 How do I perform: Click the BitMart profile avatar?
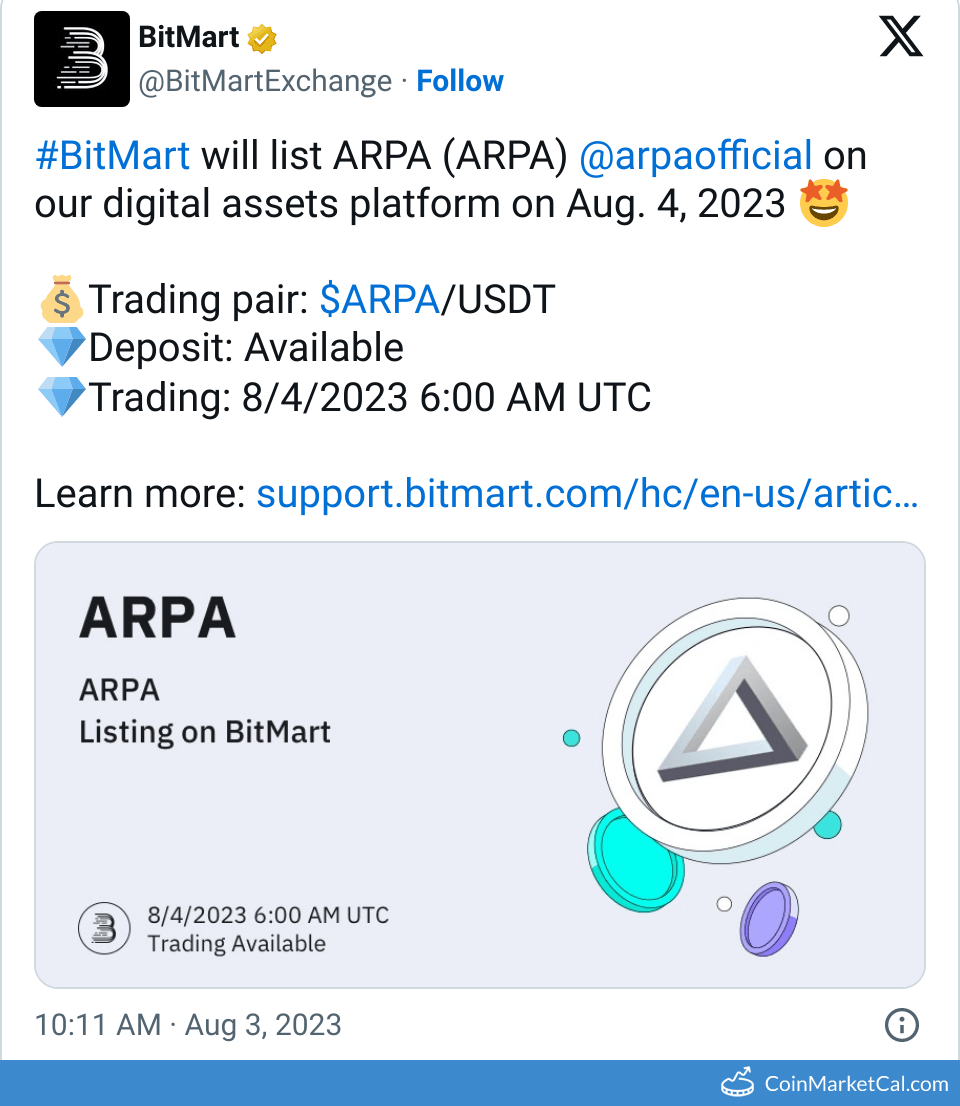[82, 60]
